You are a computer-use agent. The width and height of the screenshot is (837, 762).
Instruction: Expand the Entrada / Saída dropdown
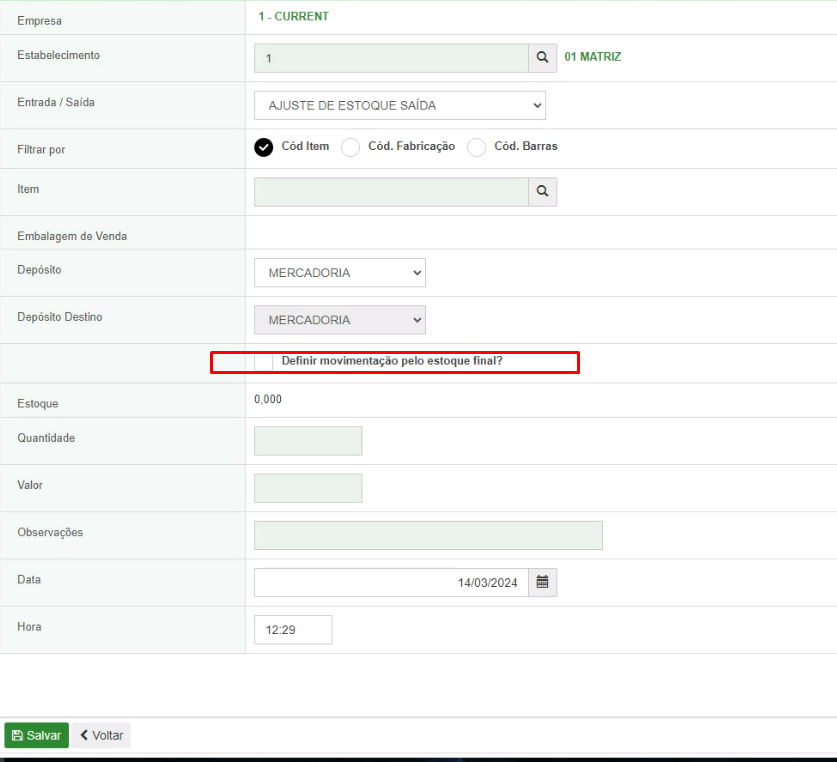[x=400, y=105]
